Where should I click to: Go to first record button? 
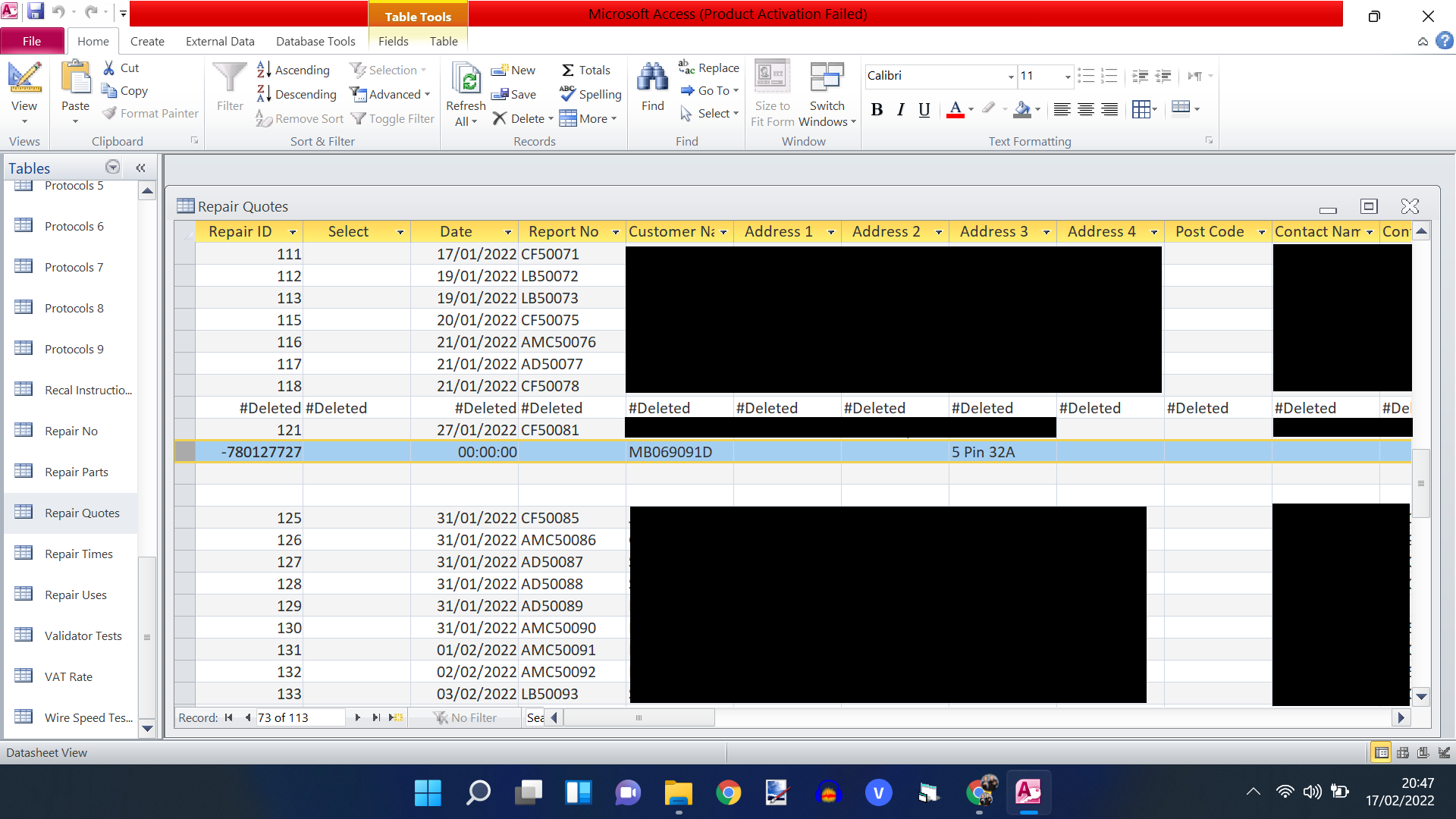pyautogui.click(x=228, y=717)
